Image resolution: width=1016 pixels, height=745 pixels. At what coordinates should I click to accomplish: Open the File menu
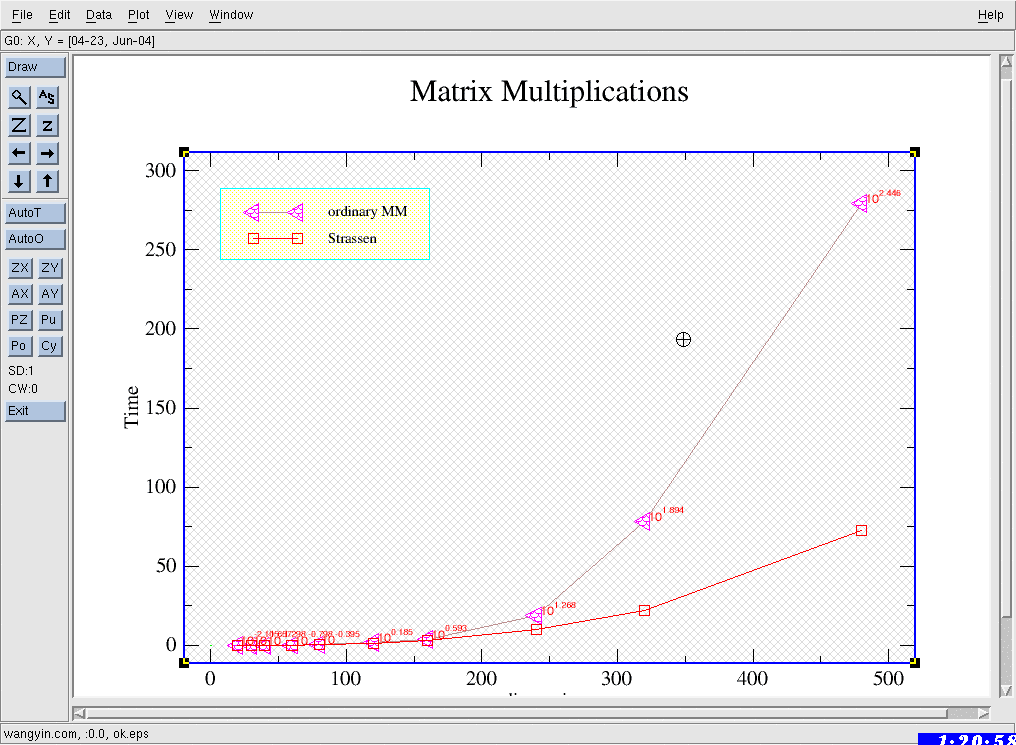[x=22, y=15]
